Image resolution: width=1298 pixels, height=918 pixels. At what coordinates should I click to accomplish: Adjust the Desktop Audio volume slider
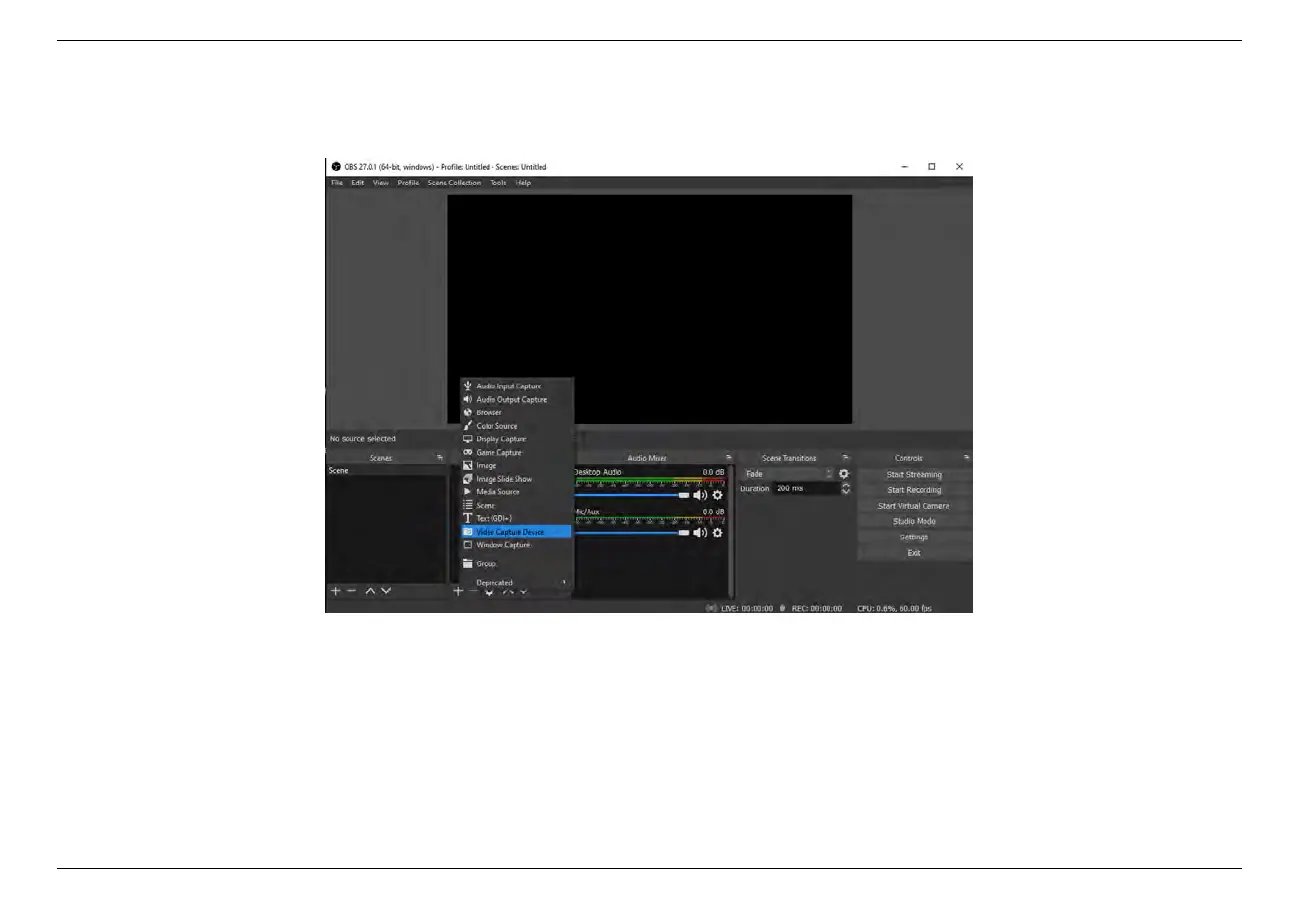(634, 495)
